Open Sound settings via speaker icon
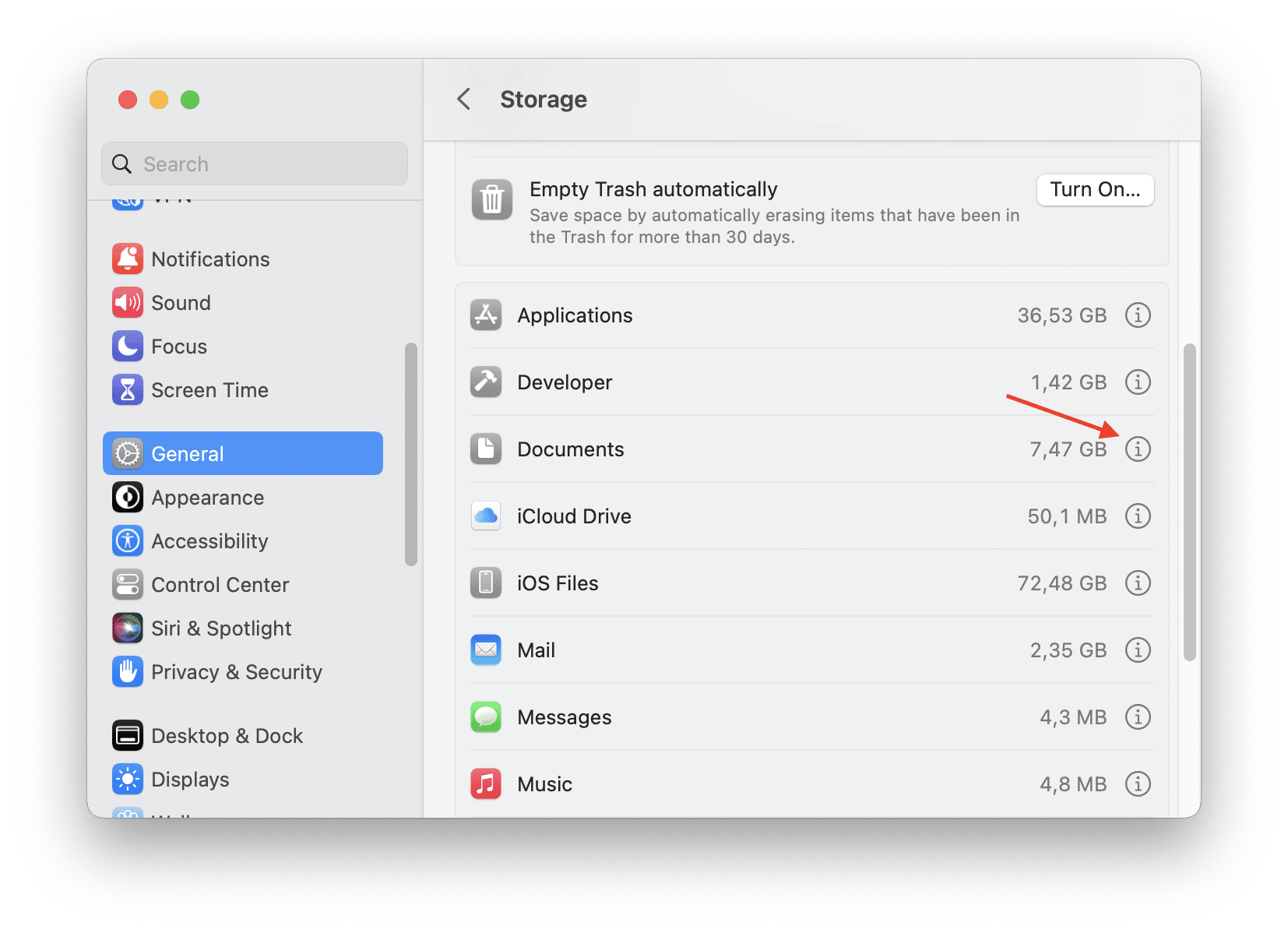The width and height of the screenshot is (1288, 933). 128,302
